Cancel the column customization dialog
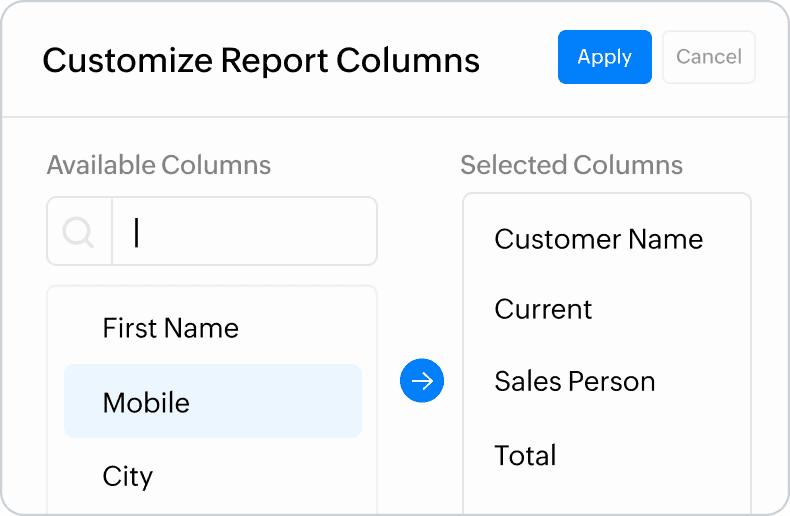 point(708,57)
